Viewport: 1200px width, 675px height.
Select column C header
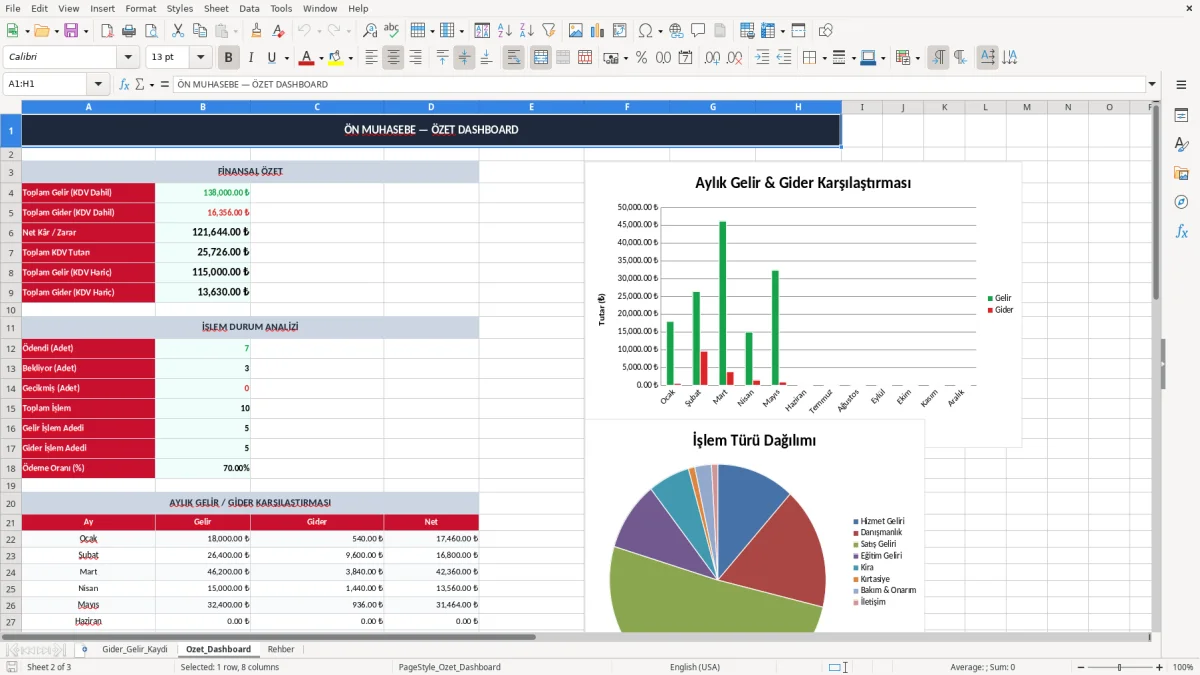317,107
